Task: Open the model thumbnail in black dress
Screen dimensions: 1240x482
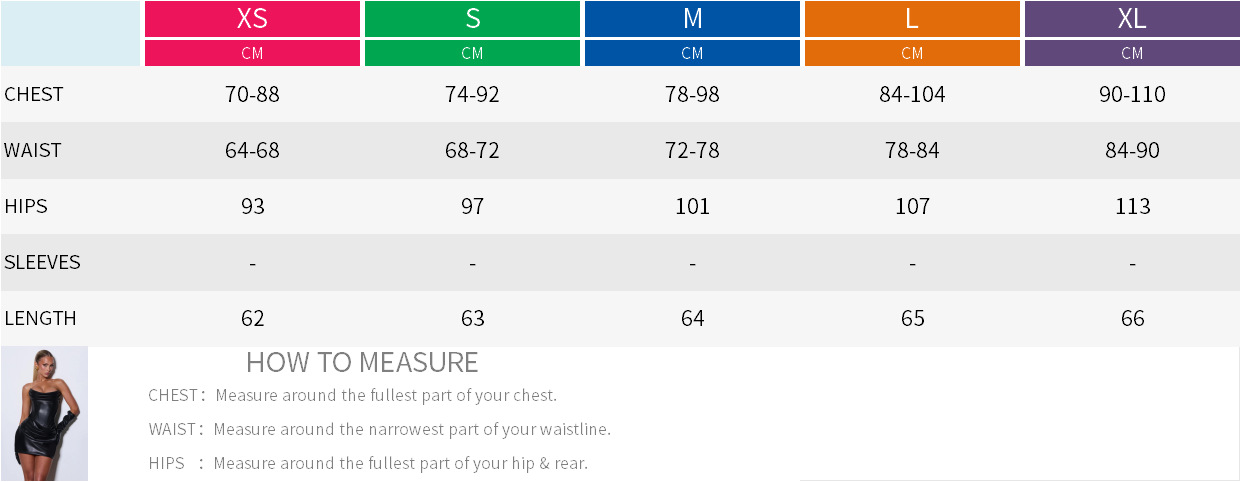Action: (45, 414)
